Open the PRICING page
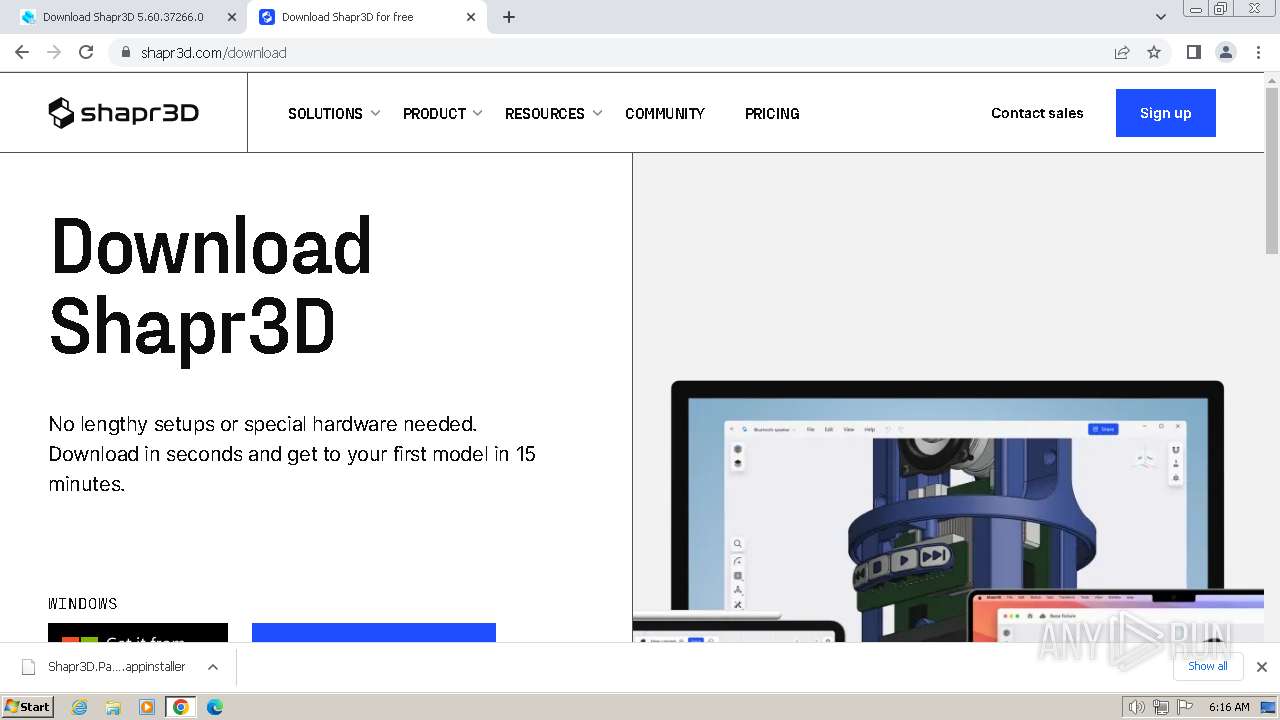Image resolution: width=1280 pixels, height=720 pixels. click(x=772, y=113)
